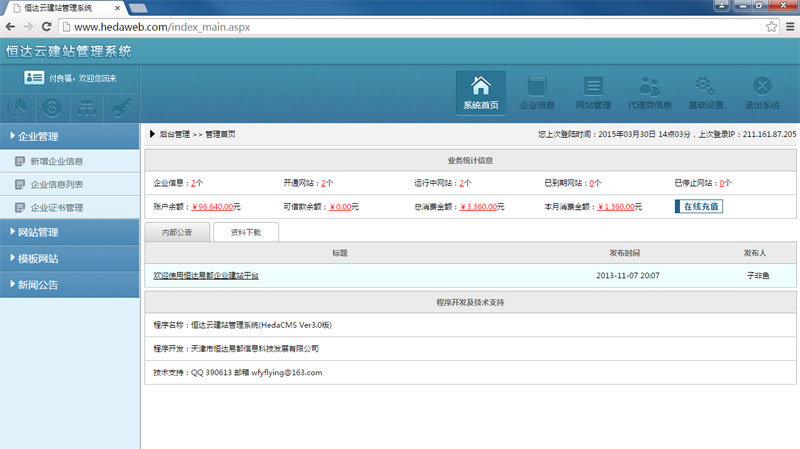
Task: Collapse the 企业管理 sidebar section
Action: (x=70, y=136)
